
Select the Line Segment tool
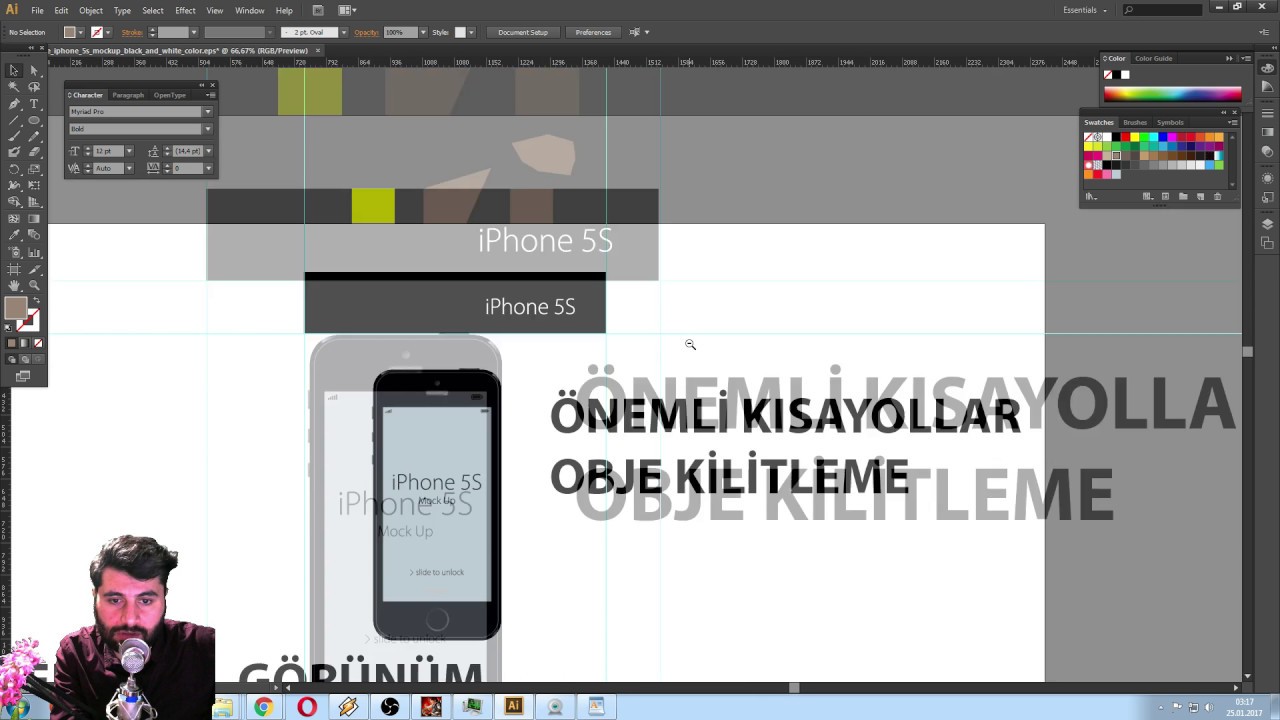[14, 120]
